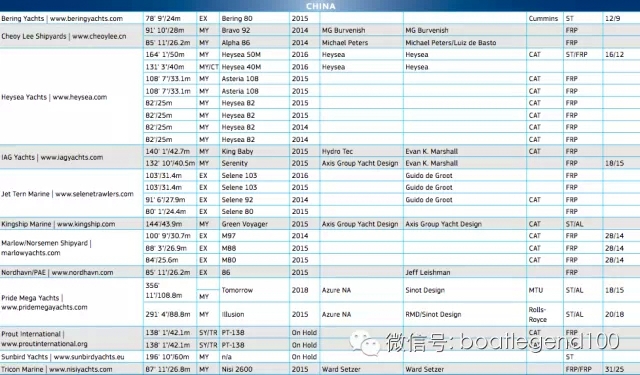Click the Heysea 50M model cell
640x375 pixels.
coord(254,55)
